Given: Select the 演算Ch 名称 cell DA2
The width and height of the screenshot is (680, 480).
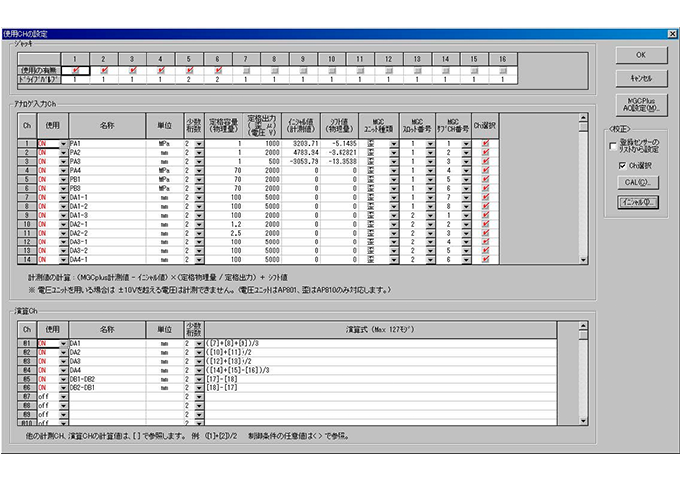Looking at the screenshot, I should click(107, 353).
